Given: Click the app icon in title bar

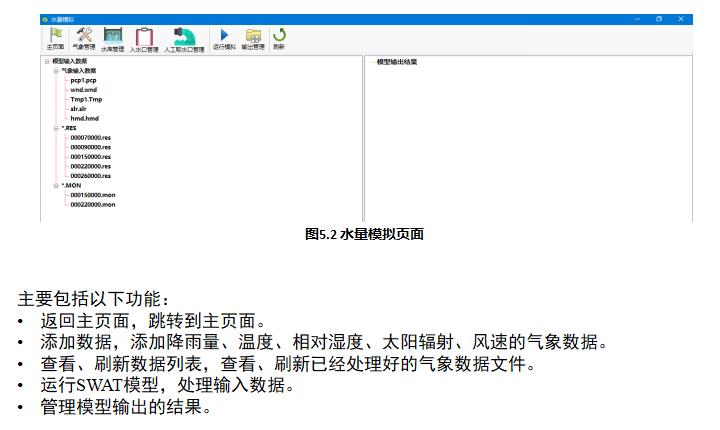Looking at the screenshot, I should 45,19.
